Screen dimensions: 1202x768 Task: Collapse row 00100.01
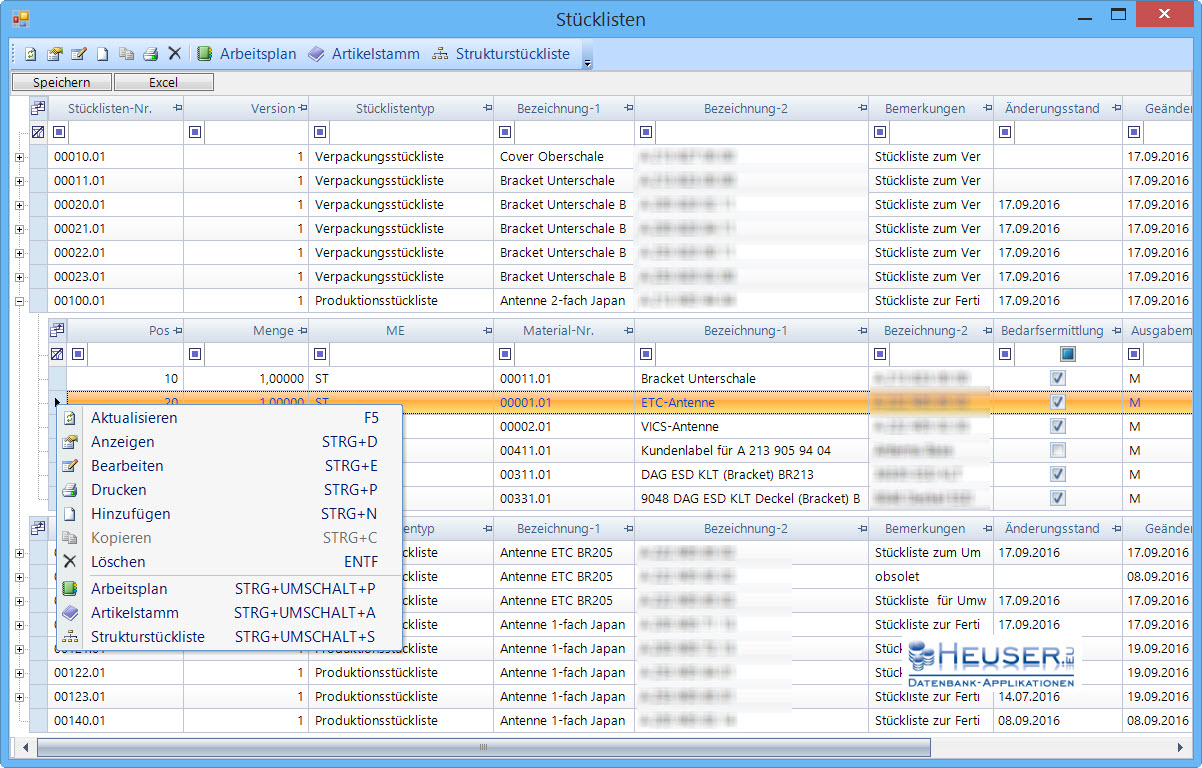click(19, 301)
